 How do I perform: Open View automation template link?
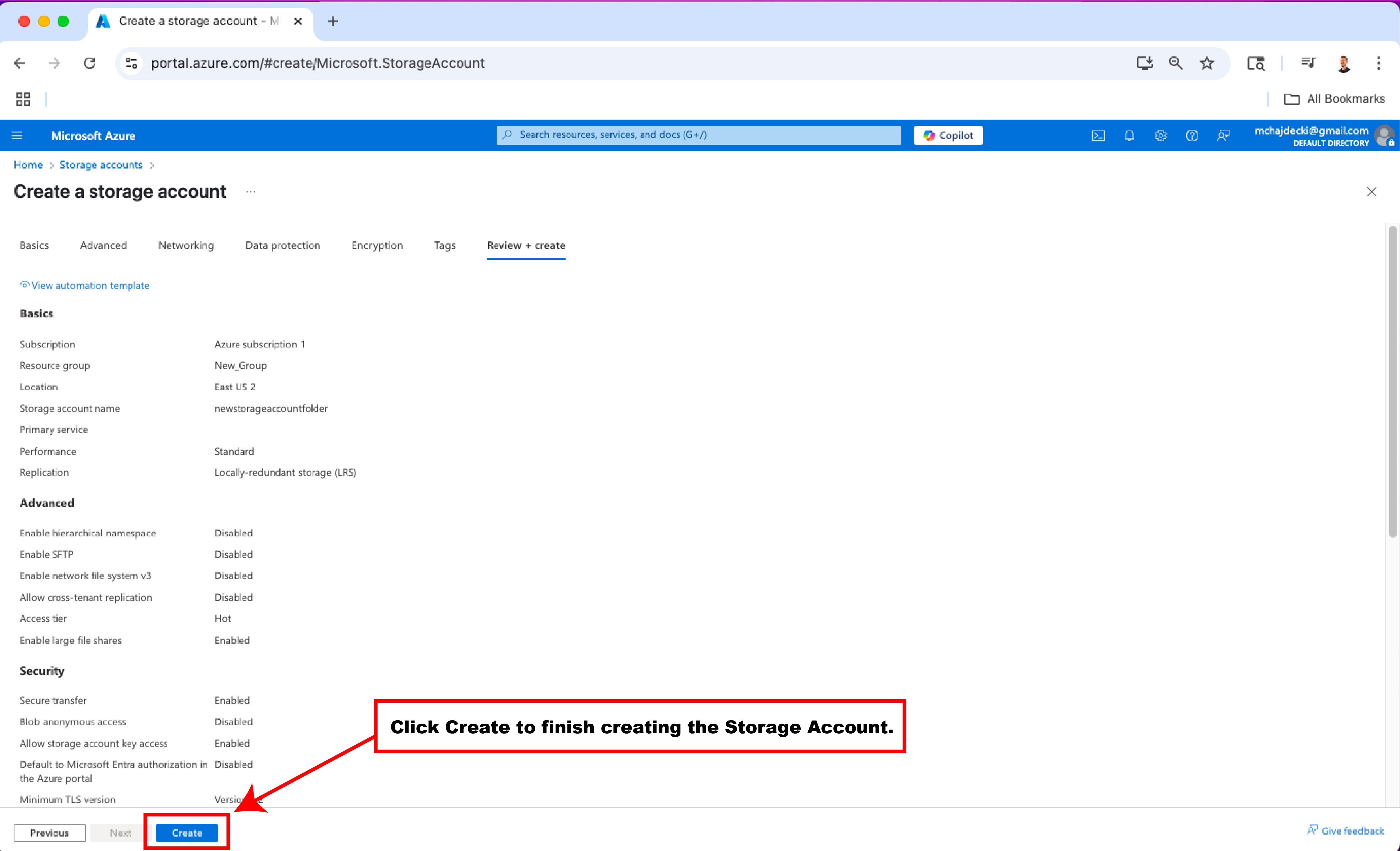pos(85,285)
